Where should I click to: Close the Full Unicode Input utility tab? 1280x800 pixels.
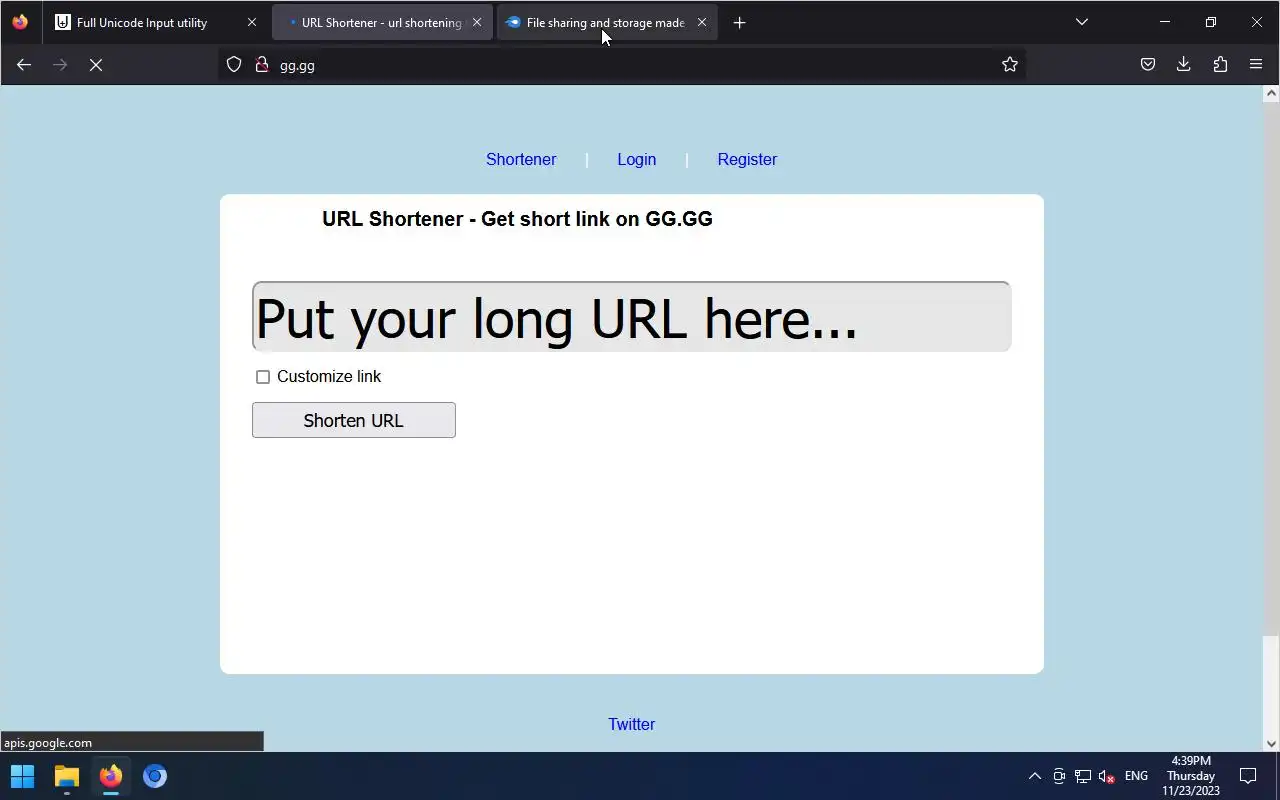pyautogui.click(x=251, y=22)
